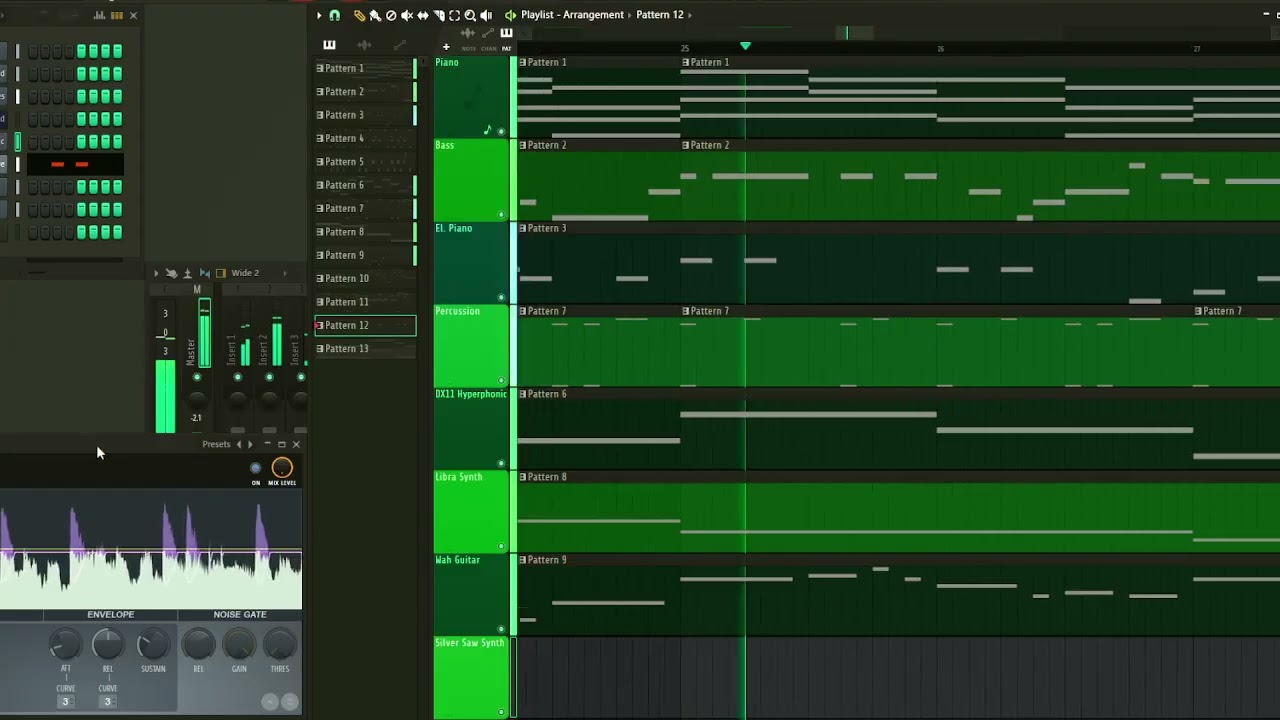Show piano patterns filter in picker header
Image resolution: width=1280 pixels, height=720 pixels.
coord(329,45)
